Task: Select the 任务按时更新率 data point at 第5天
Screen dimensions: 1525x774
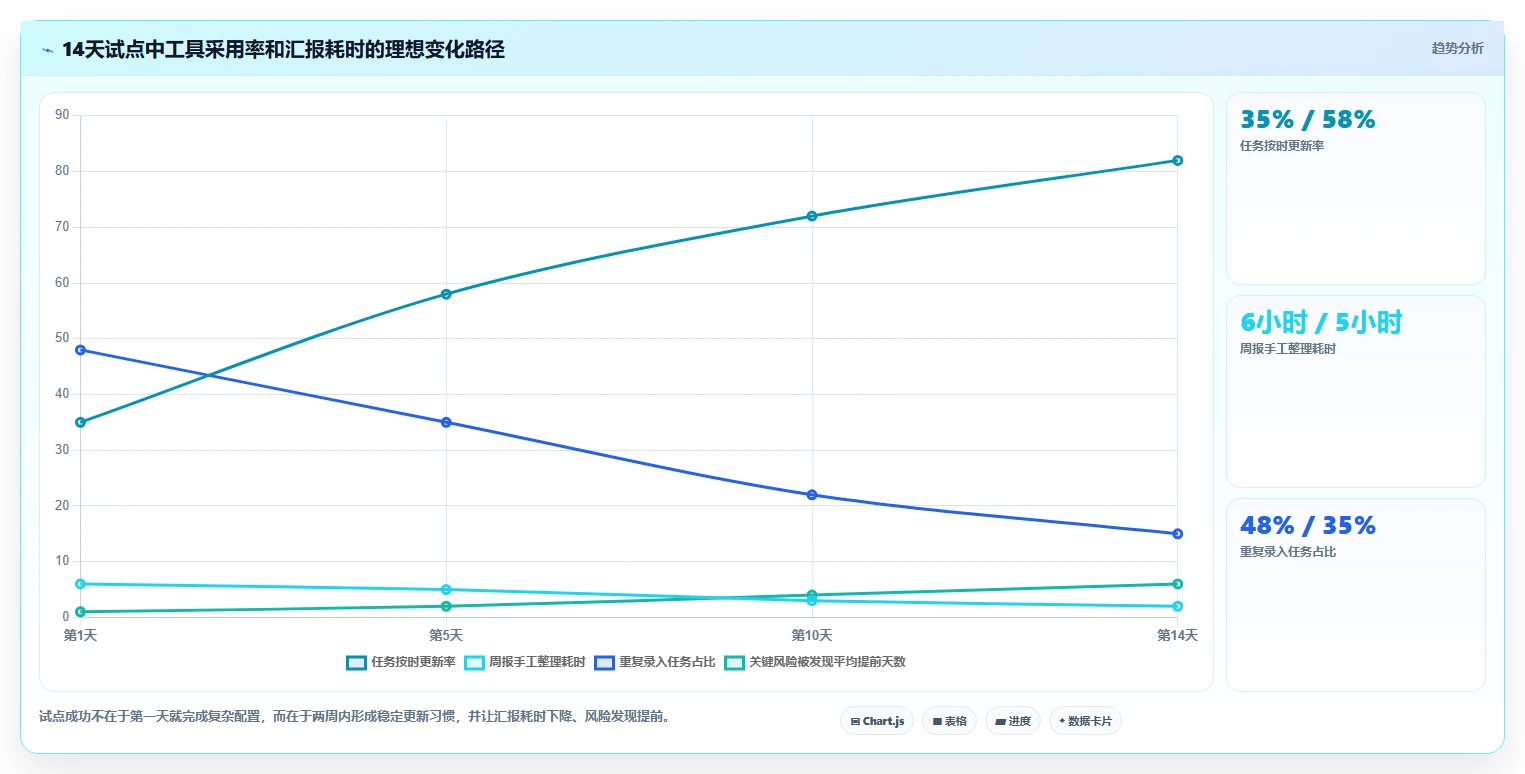Action: (x=446, y=294)
